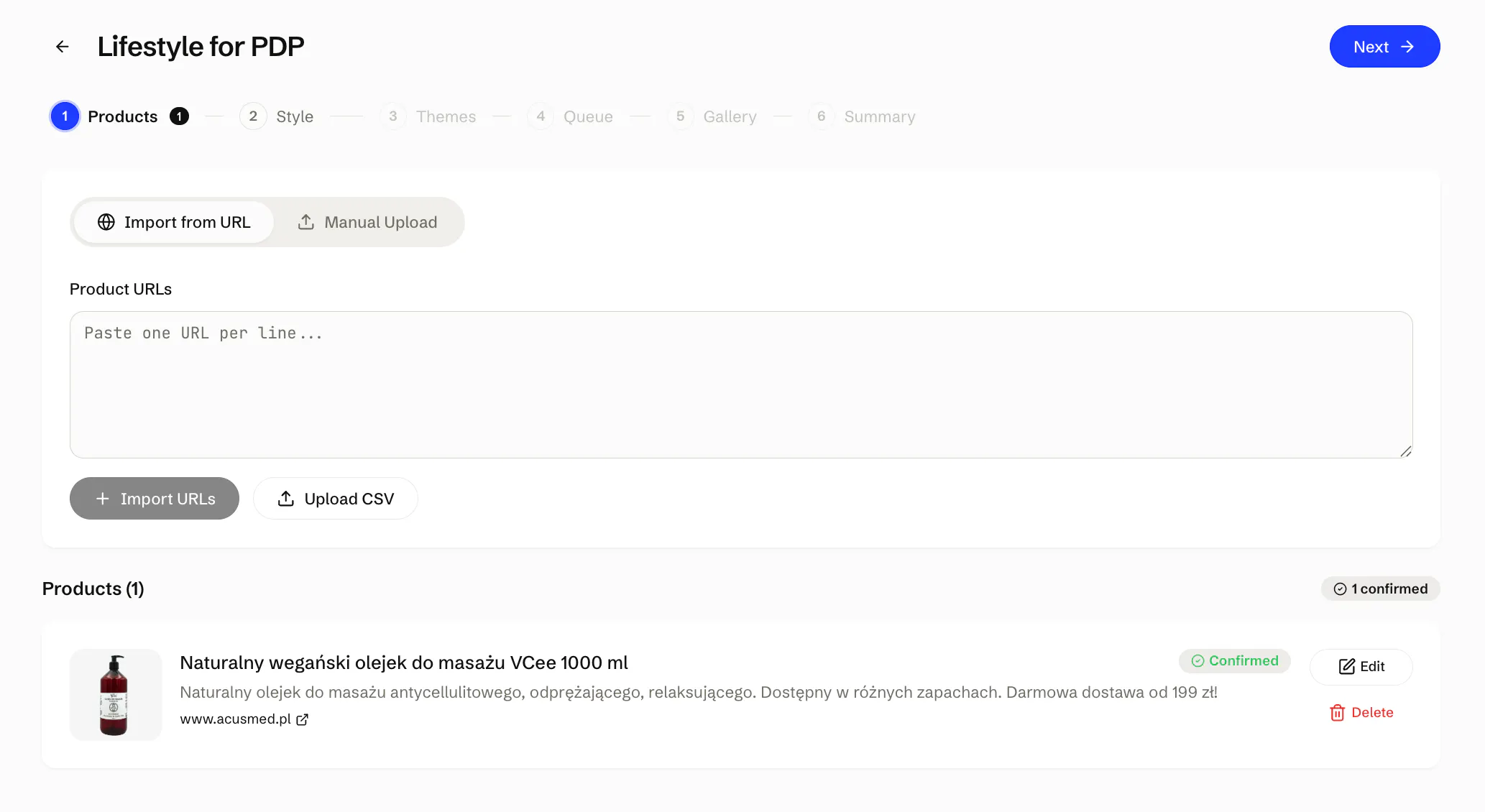Switch to Manual Upload mode
The width and height of the screenshot is (1485, 812).
pos(367,222)
